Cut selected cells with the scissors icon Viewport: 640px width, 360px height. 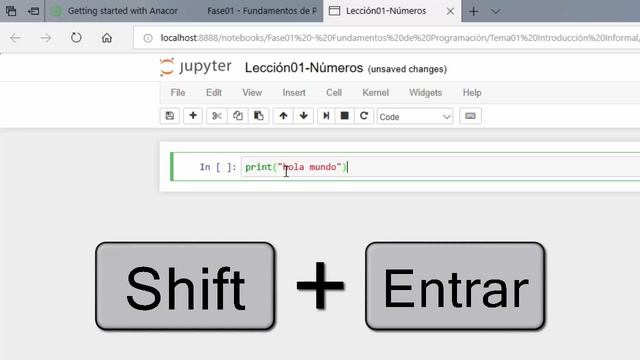(217, 116)
